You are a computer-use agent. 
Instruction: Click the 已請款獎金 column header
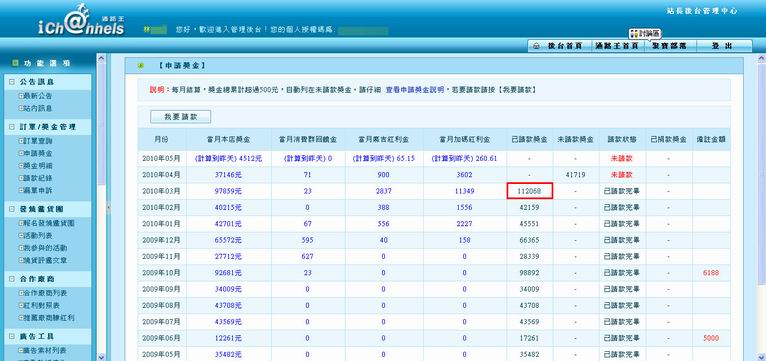coord(530,140)
